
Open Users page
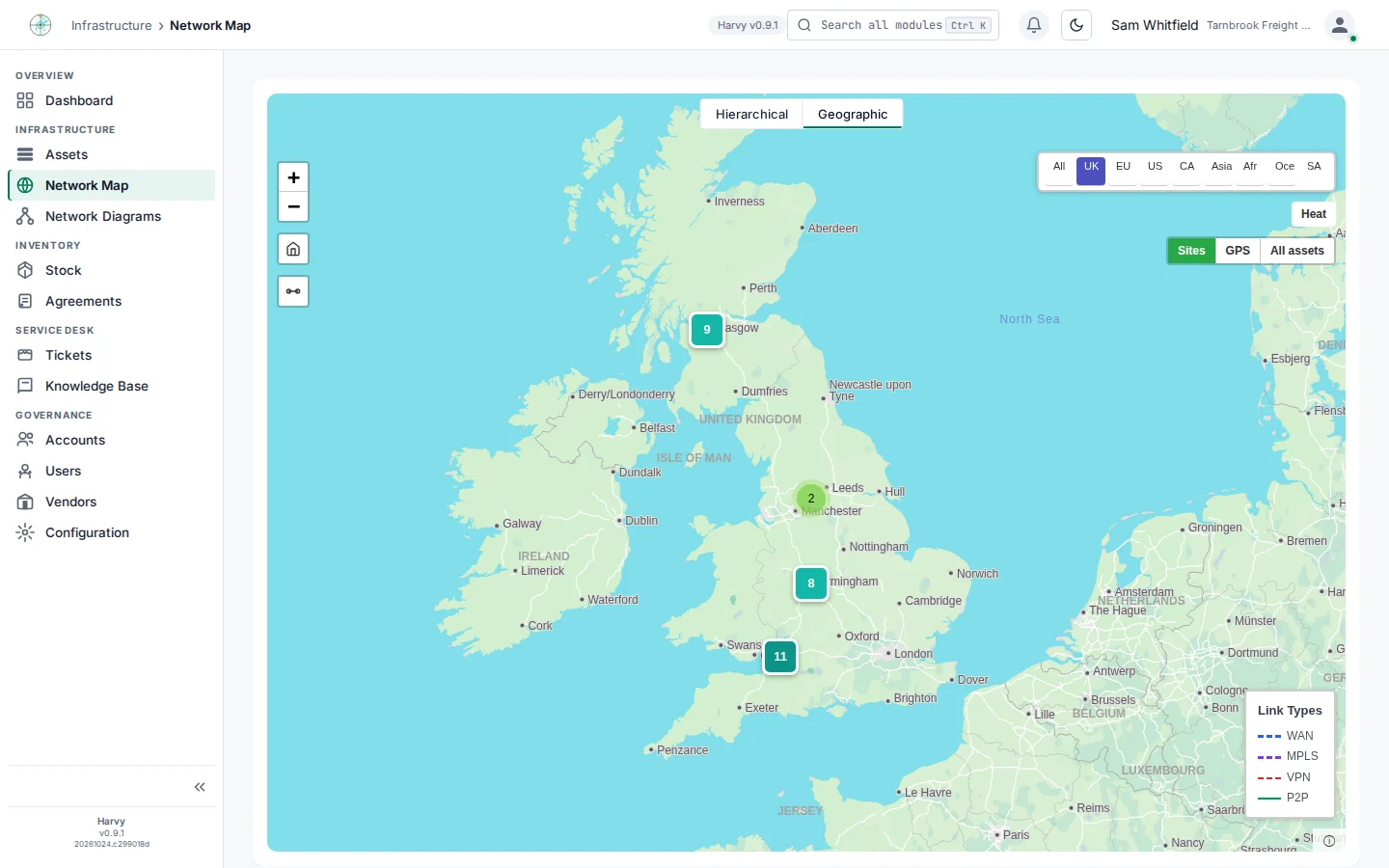point(111,471)
